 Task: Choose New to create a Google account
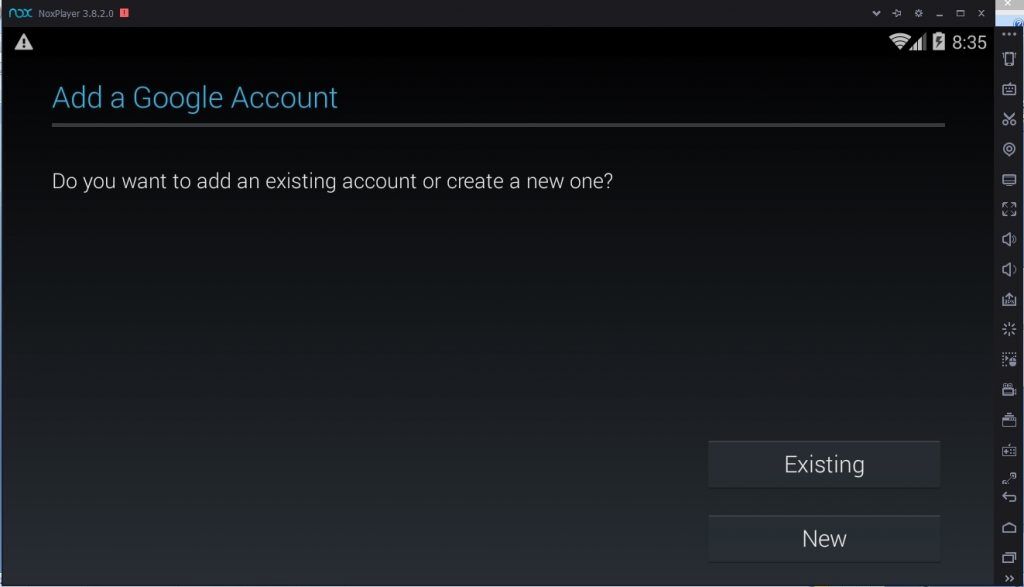(x=823, y=537)
